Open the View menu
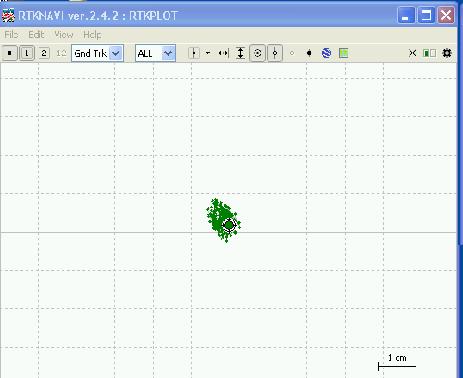 (64, 35)
